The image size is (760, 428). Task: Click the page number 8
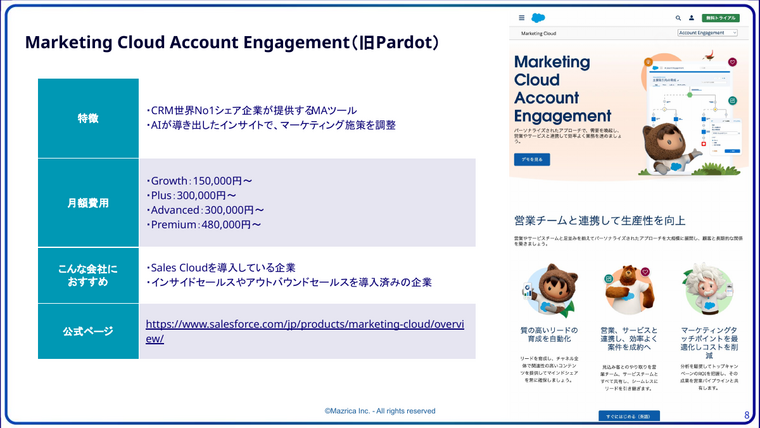pyautogui.click(x=747, y=415)
